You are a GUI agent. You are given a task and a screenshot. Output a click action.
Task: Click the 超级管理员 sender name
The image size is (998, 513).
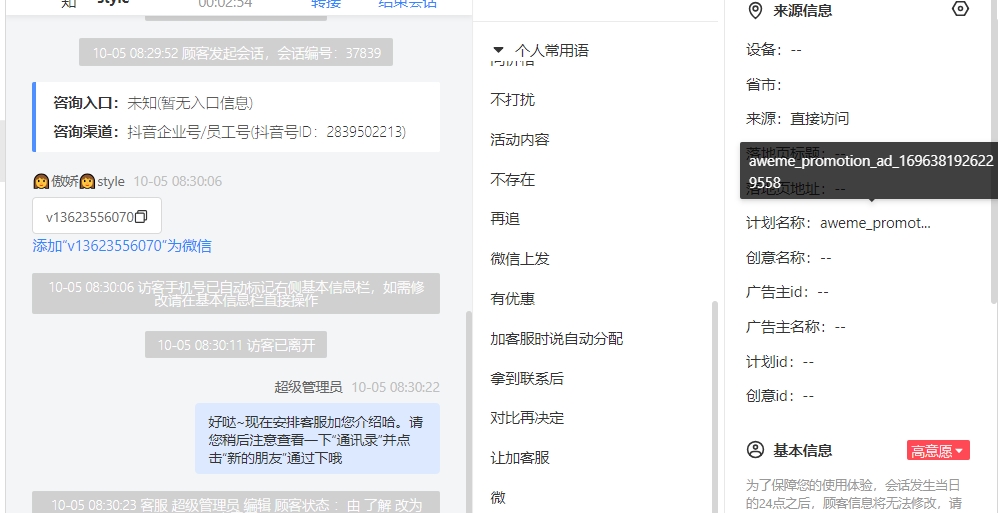click(308, 386)
